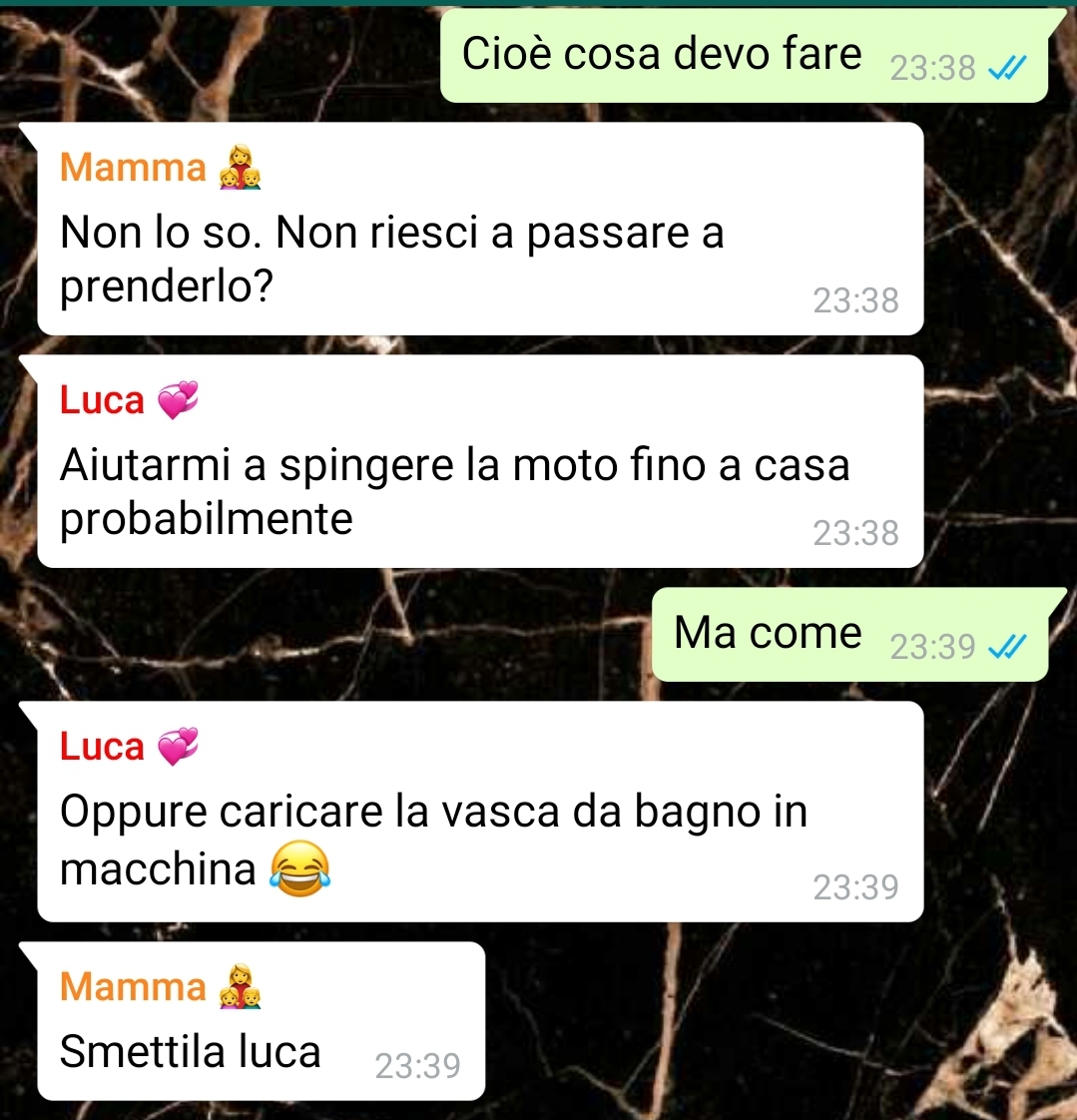Click the 23:38 timestamp in Luca's moto message
This screenshot has width=1077, height=1120.
(x=855, y=533)
